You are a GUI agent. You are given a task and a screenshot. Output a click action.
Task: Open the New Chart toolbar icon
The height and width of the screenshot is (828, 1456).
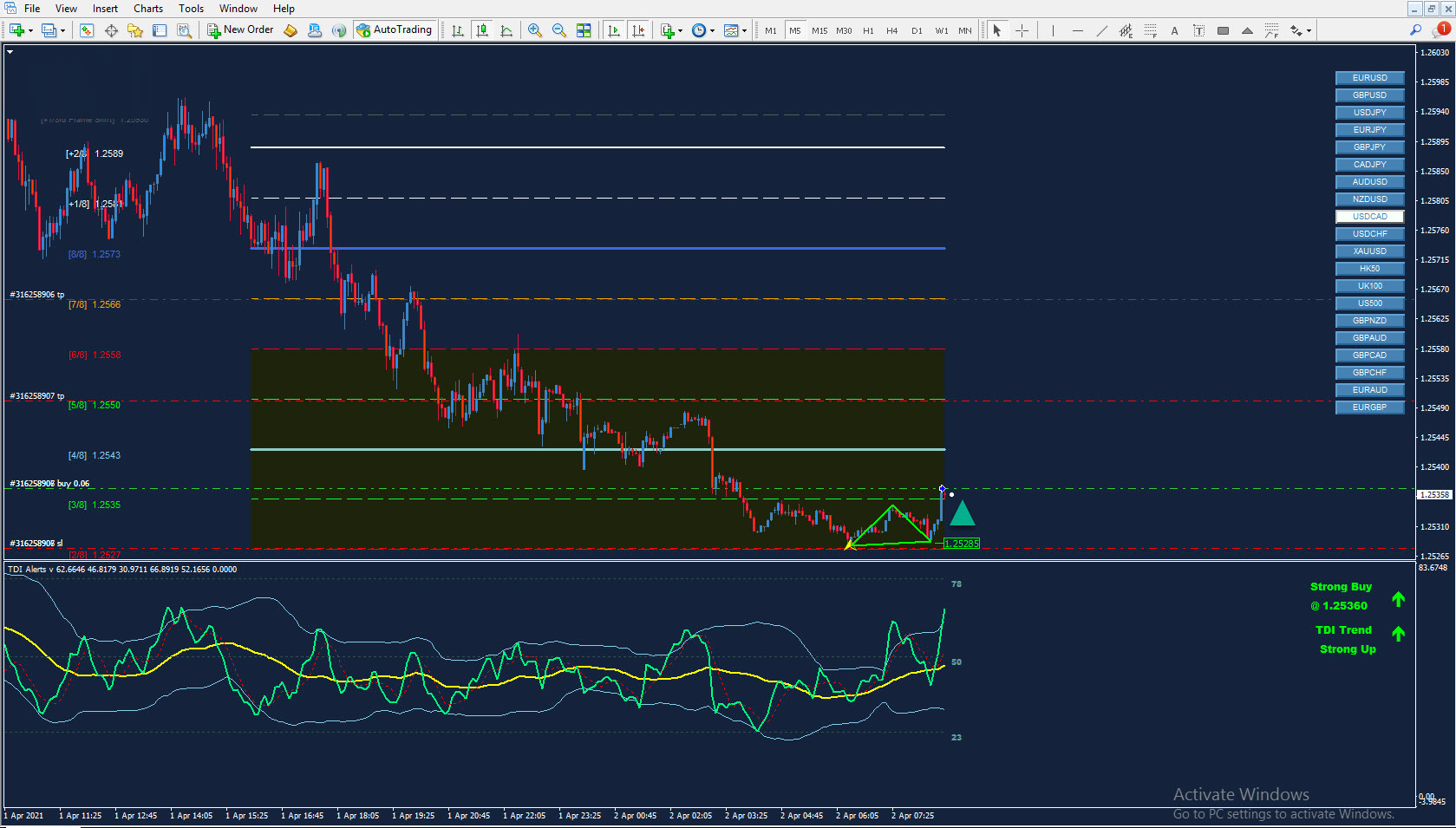pos(16,30)
